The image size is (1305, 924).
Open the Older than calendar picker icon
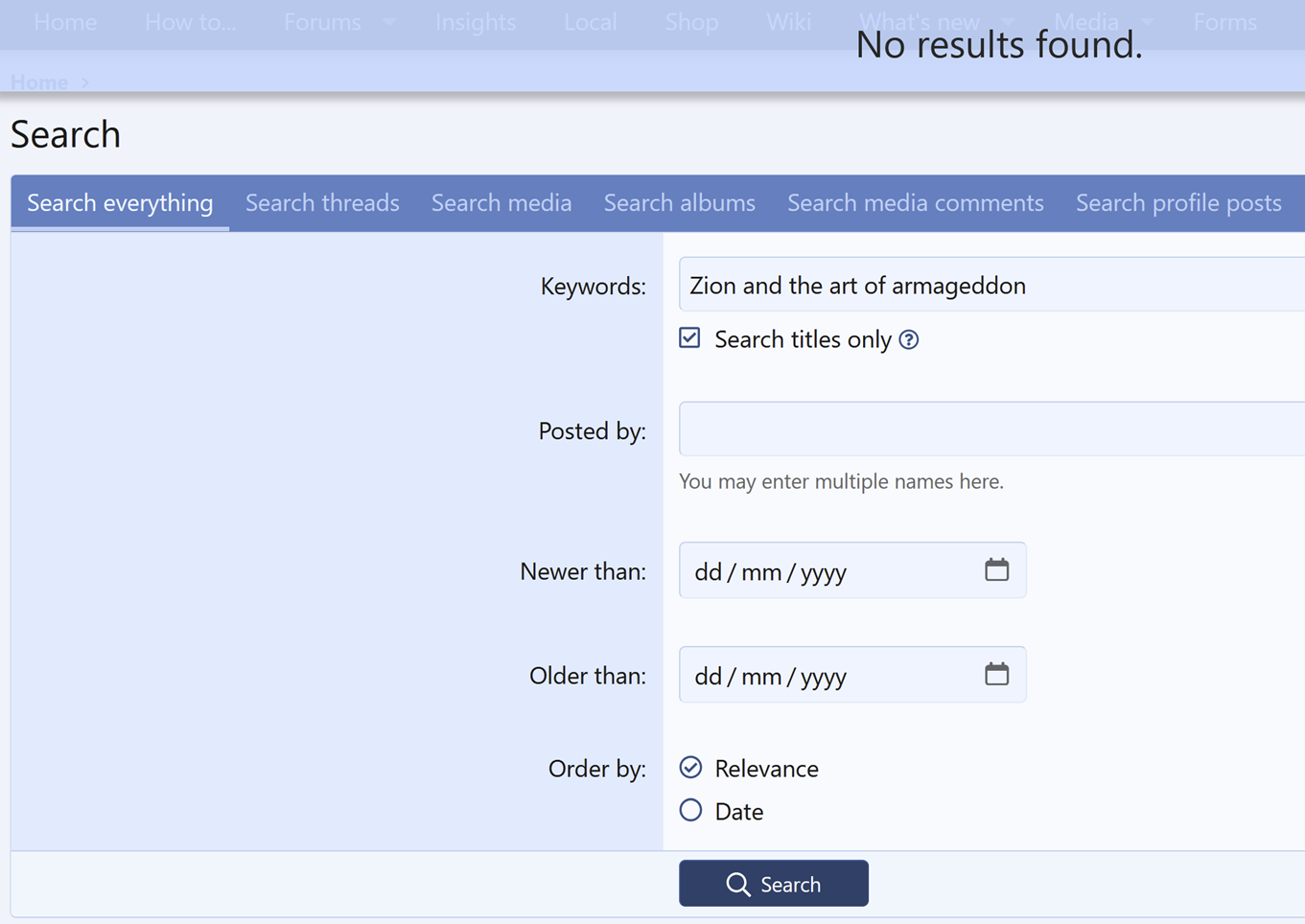tap(996, 675)
